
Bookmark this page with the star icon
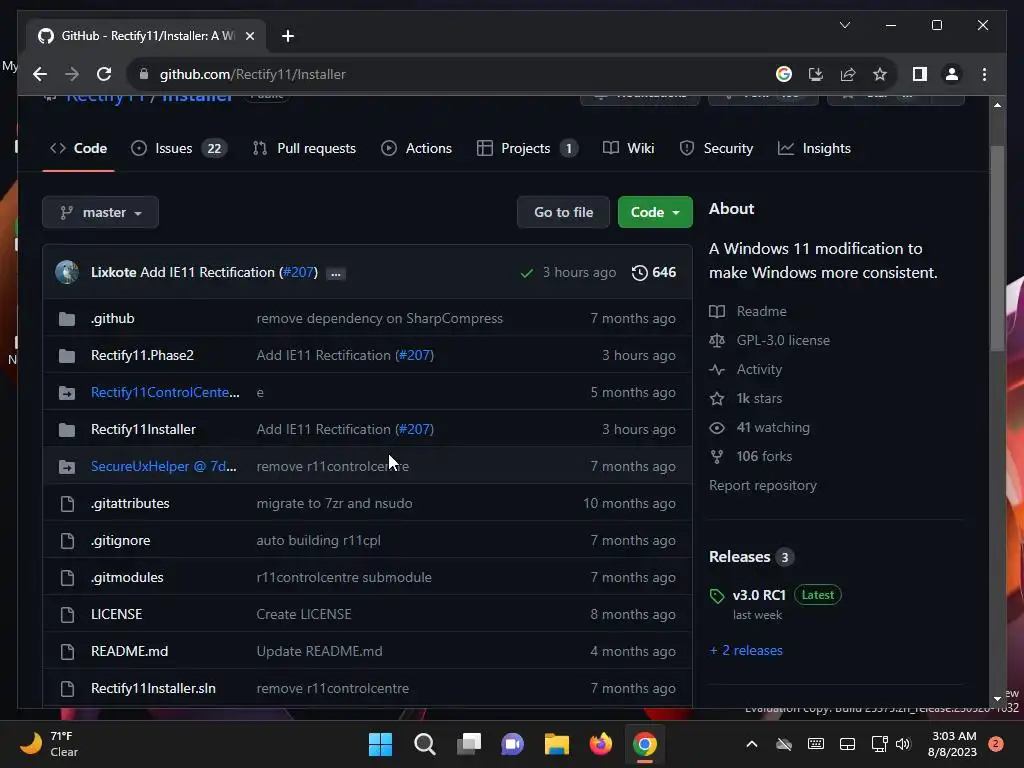tap(880, 74)
